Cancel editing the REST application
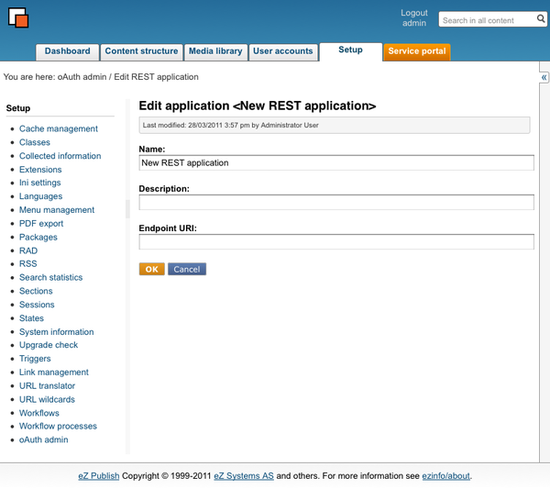 pyautogui.click(x=187, y=269)
